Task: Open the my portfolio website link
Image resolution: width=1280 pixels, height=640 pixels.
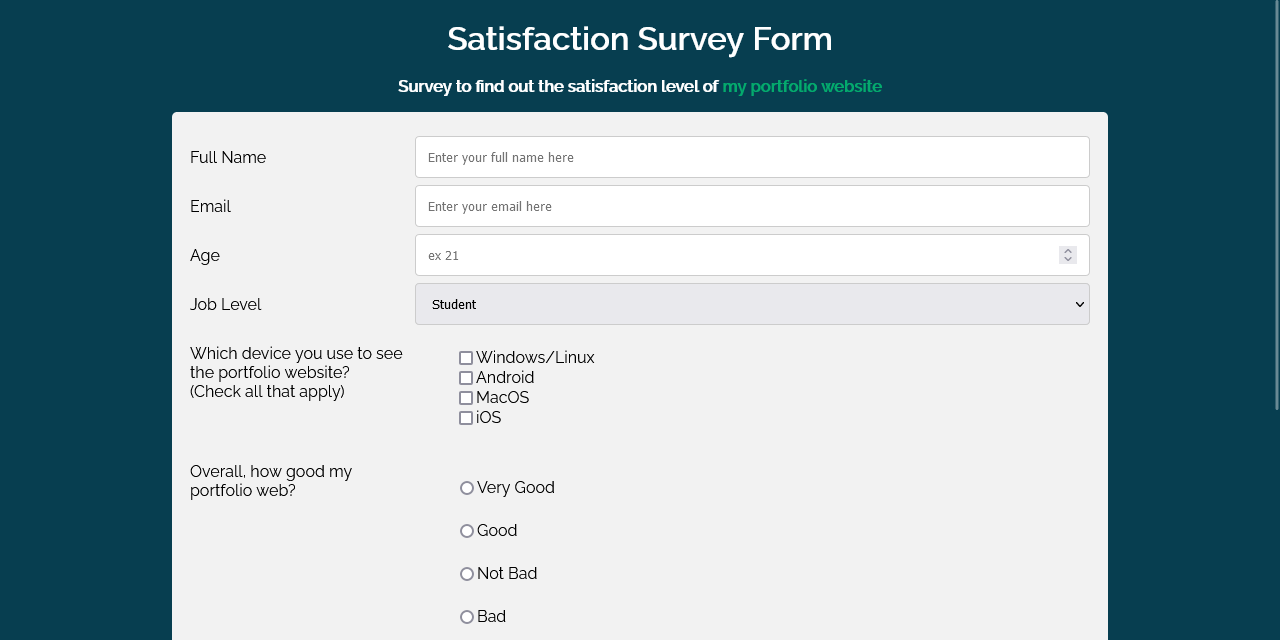Action: coord(801,86)
